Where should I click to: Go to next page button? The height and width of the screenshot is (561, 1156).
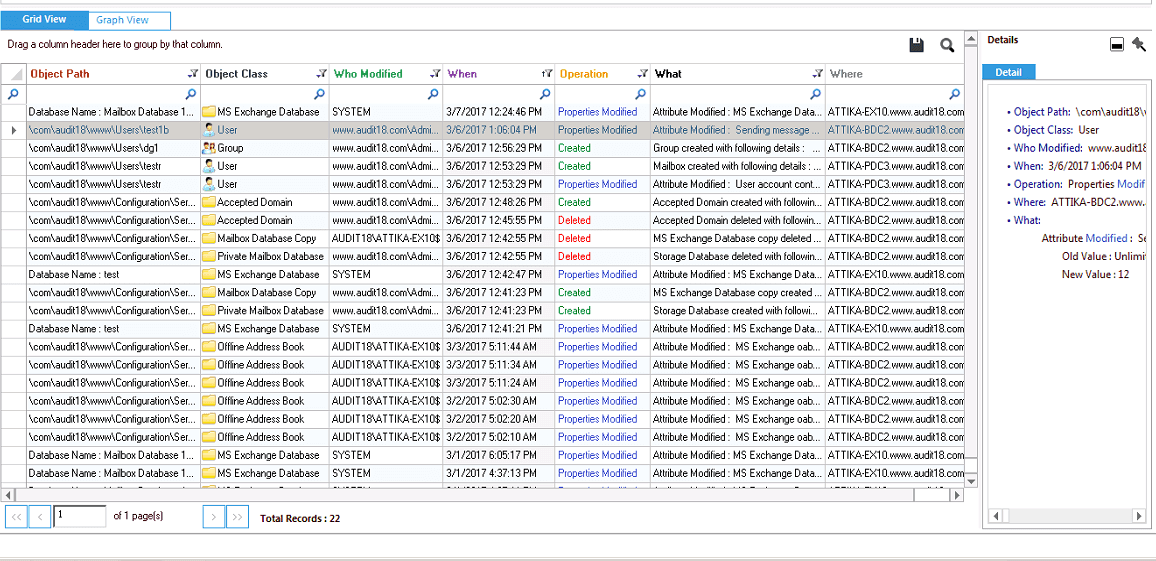point(214,517)
